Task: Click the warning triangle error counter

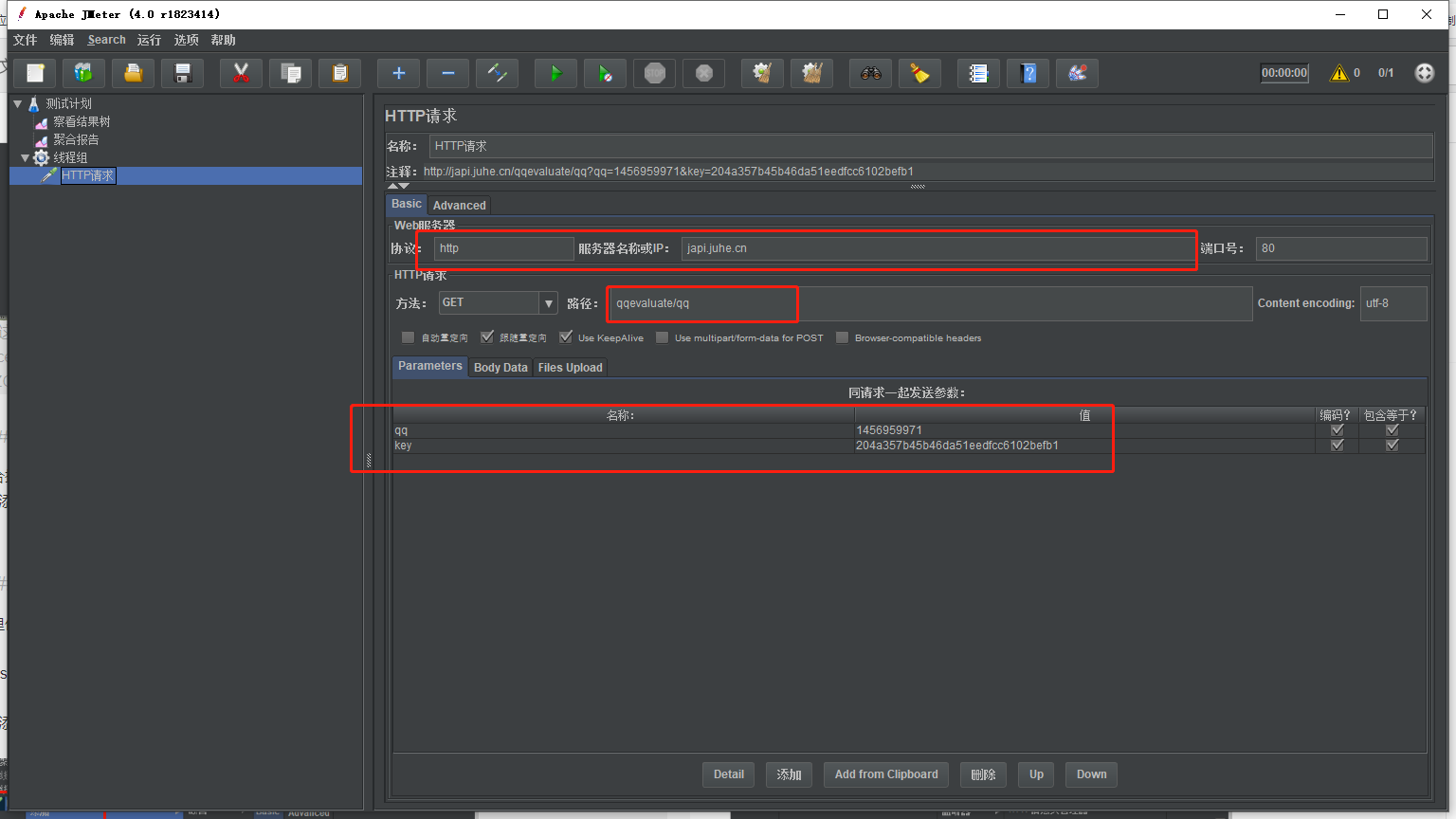Action: pyautogui.click(x=1339, y=73)
